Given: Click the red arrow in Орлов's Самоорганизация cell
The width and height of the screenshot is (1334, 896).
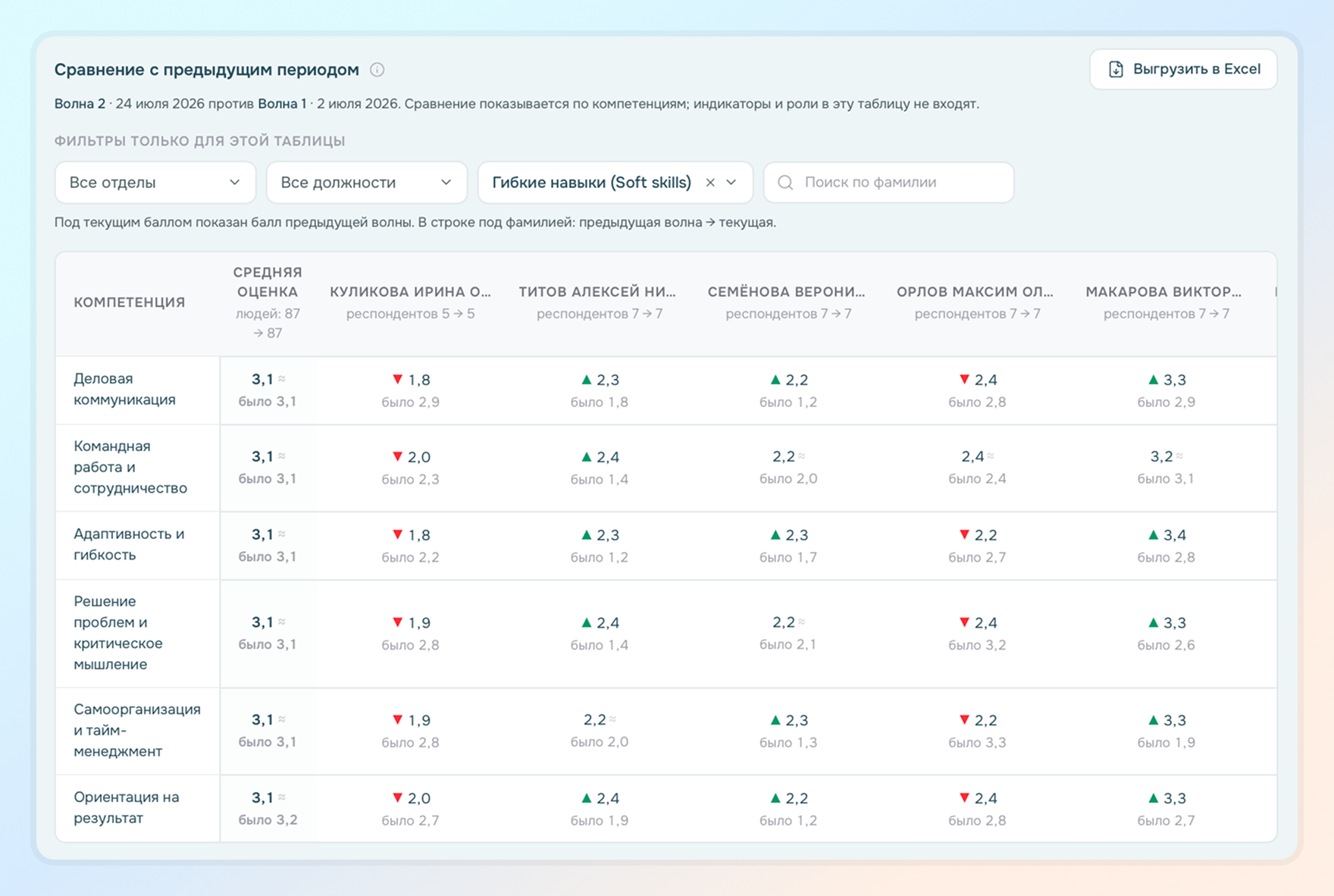Looking at the screenshot, I should point(964,719).
